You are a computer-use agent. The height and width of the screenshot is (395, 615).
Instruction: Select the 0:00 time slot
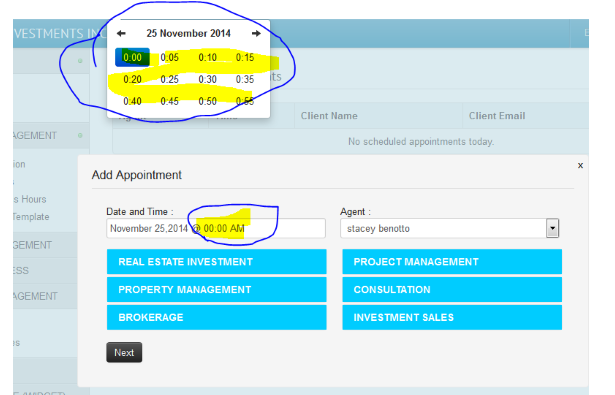click(x=132, y=58)
